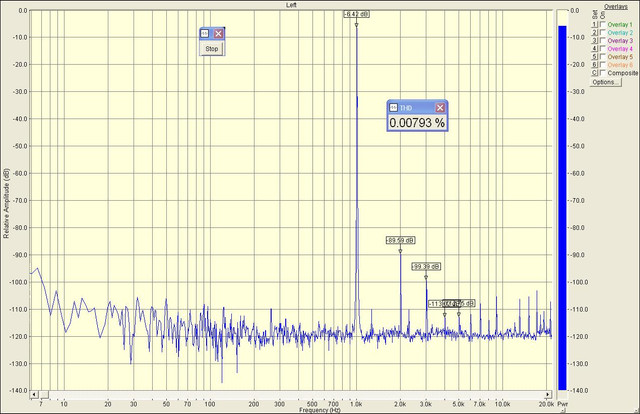The height and width of the screenshot is (414, 640).
Task: Open overlay Options dialog
Action: point(606,82)
